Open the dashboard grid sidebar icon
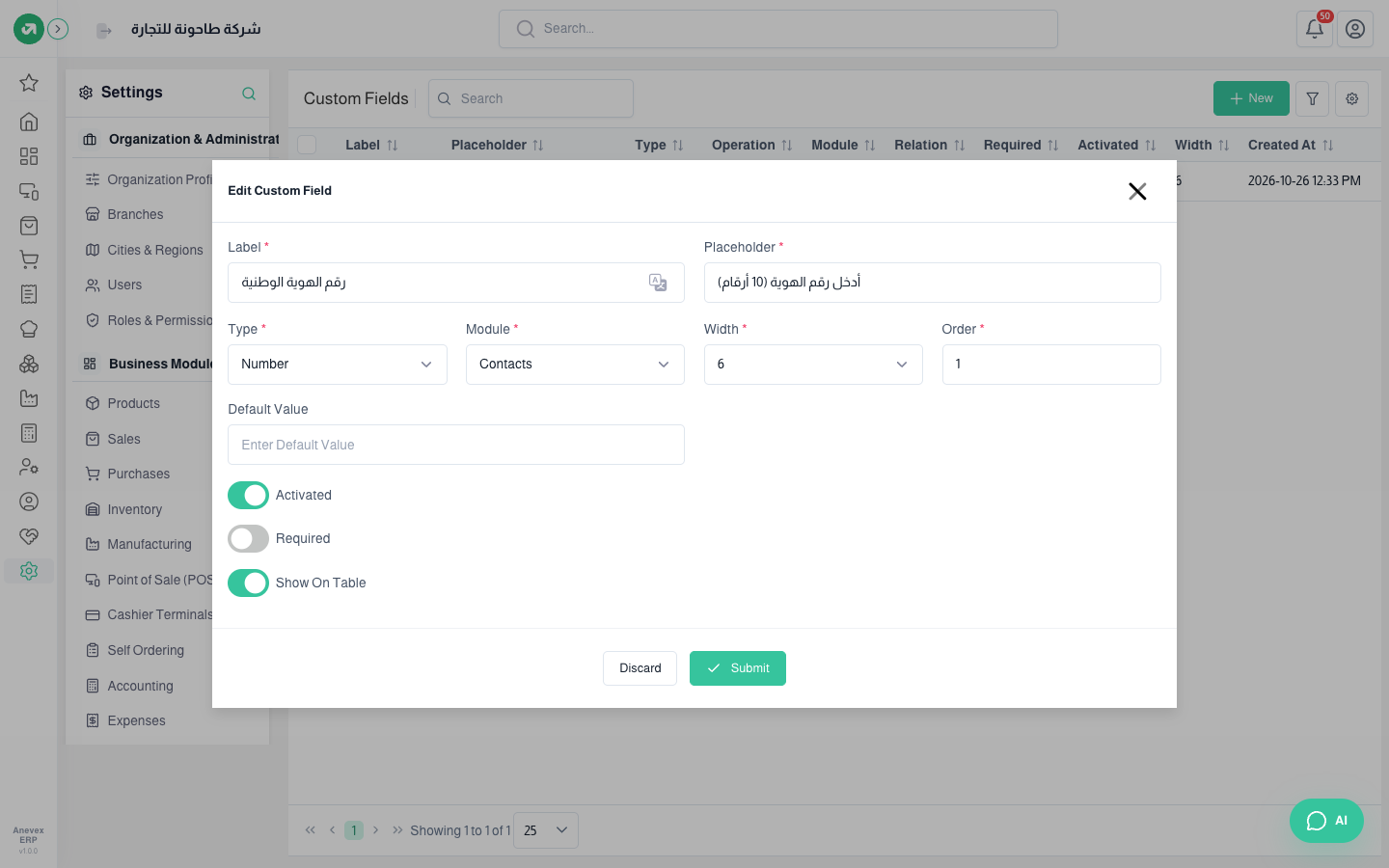The image size is (1389, 868). point(29,156)
